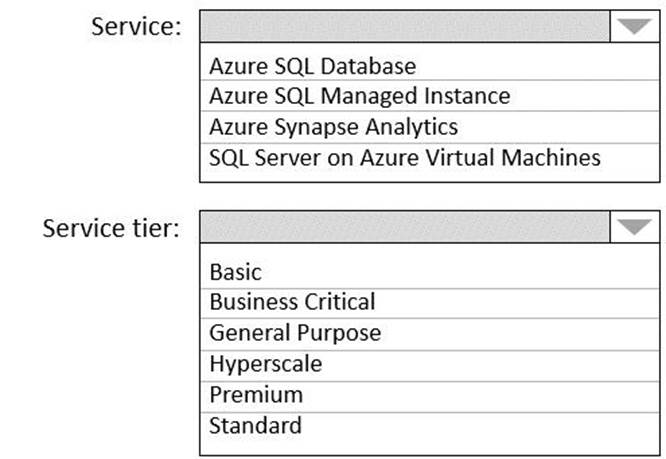Viewport: 666px width, 459px height.
Task: Choose the Premium service tier
Action: [255, 394]
